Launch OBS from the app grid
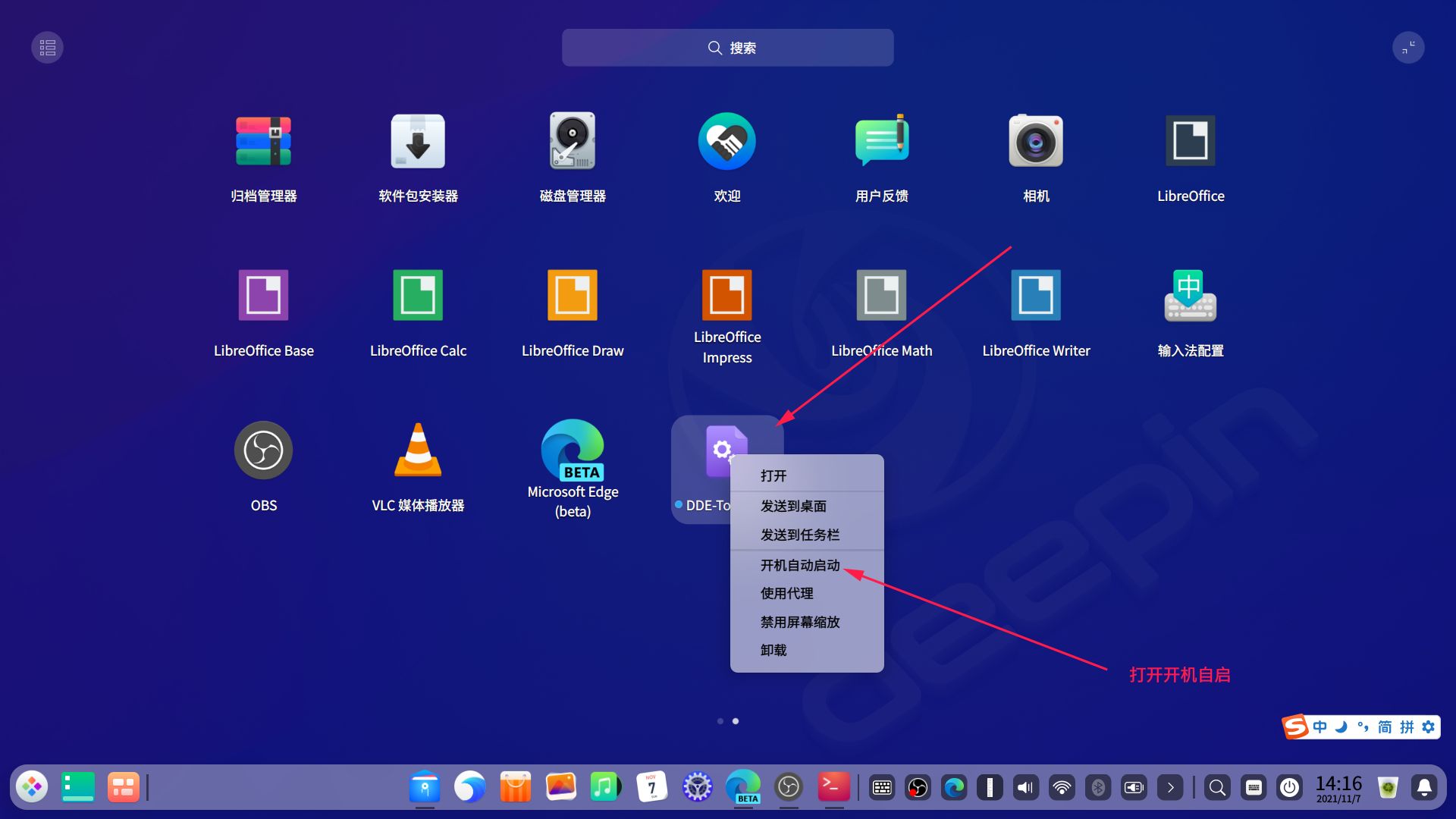1456x819 pixels. coord(263,450)
